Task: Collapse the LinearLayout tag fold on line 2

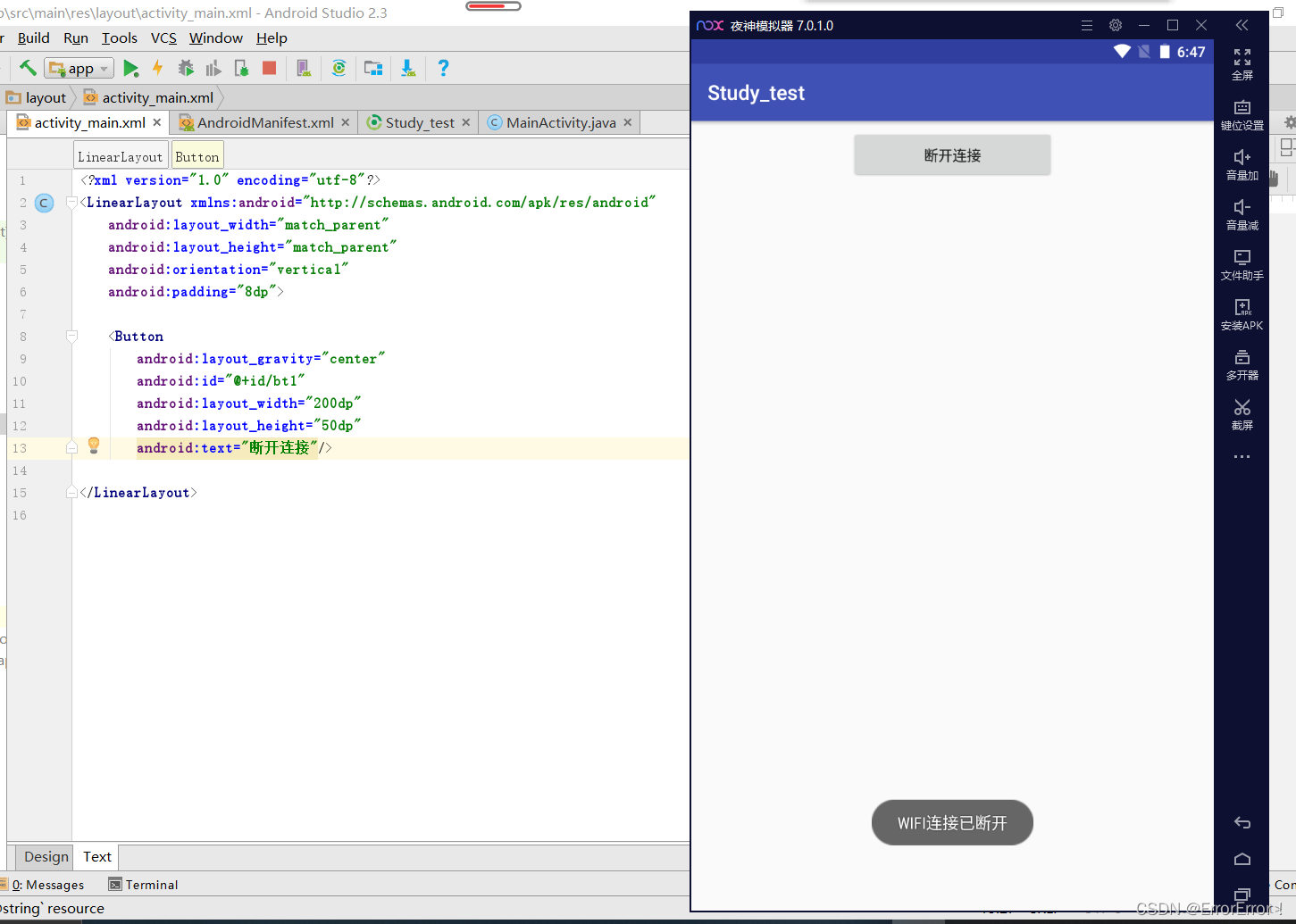Action: point(71,203)
